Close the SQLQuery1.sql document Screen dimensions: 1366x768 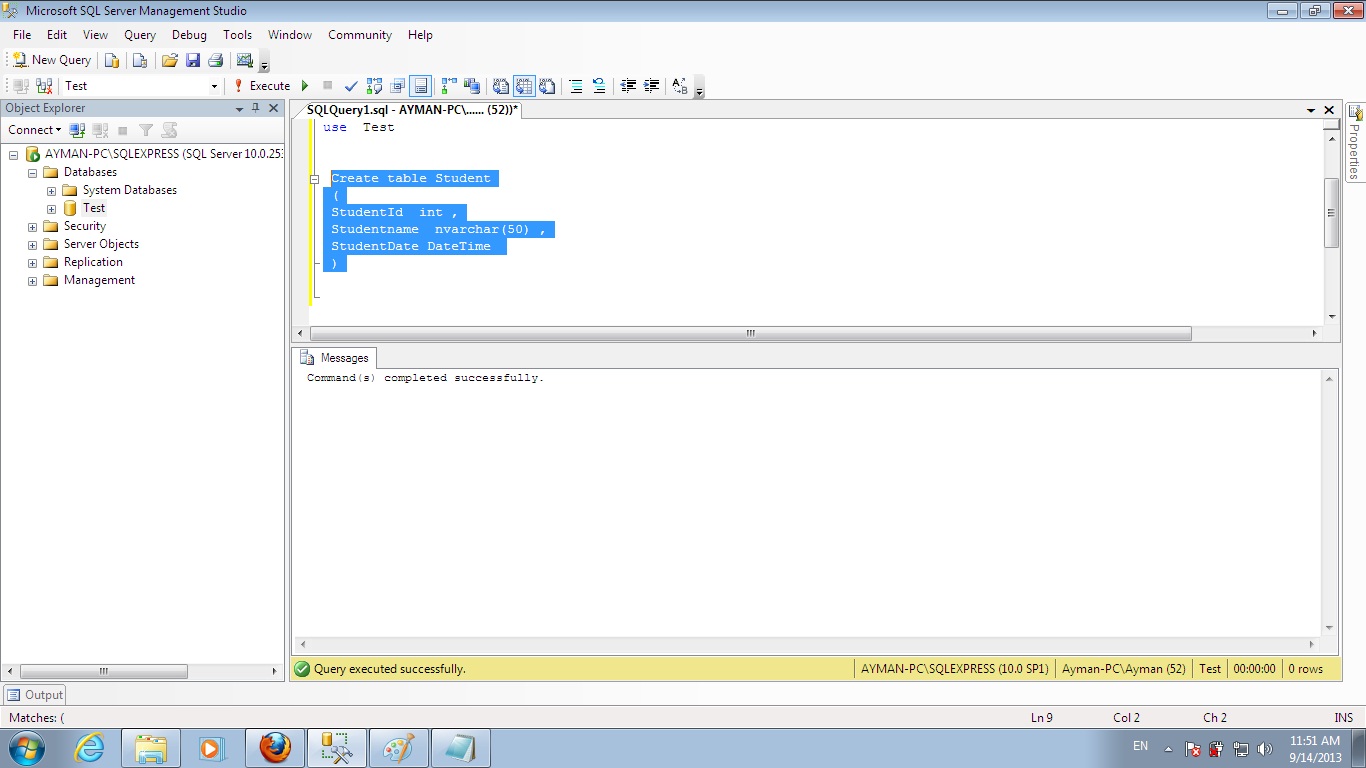pos(1329,110)
